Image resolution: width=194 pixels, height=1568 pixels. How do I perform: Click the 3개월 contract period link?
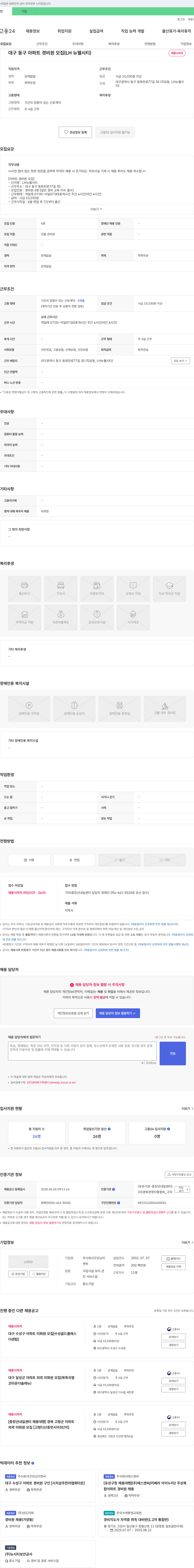81,301
